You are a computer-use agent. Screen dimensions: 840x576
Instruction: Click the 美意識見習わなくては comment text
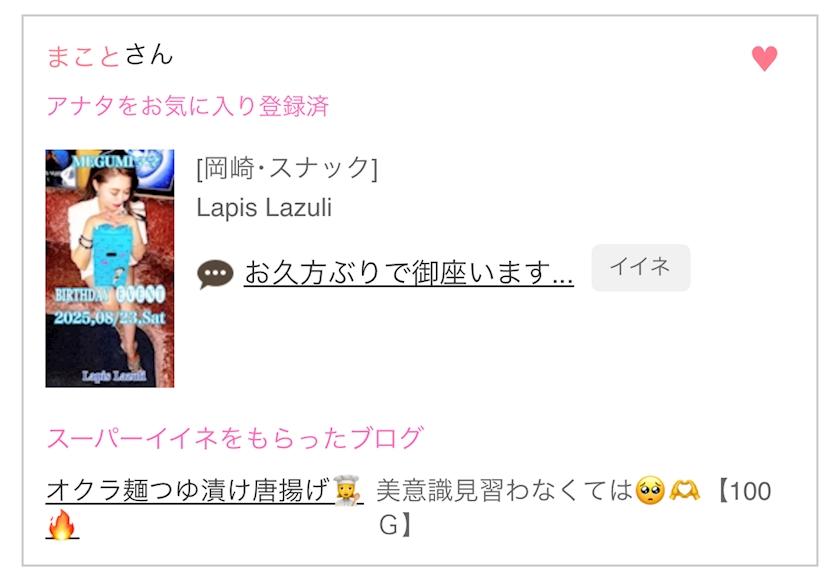point(504,490)
